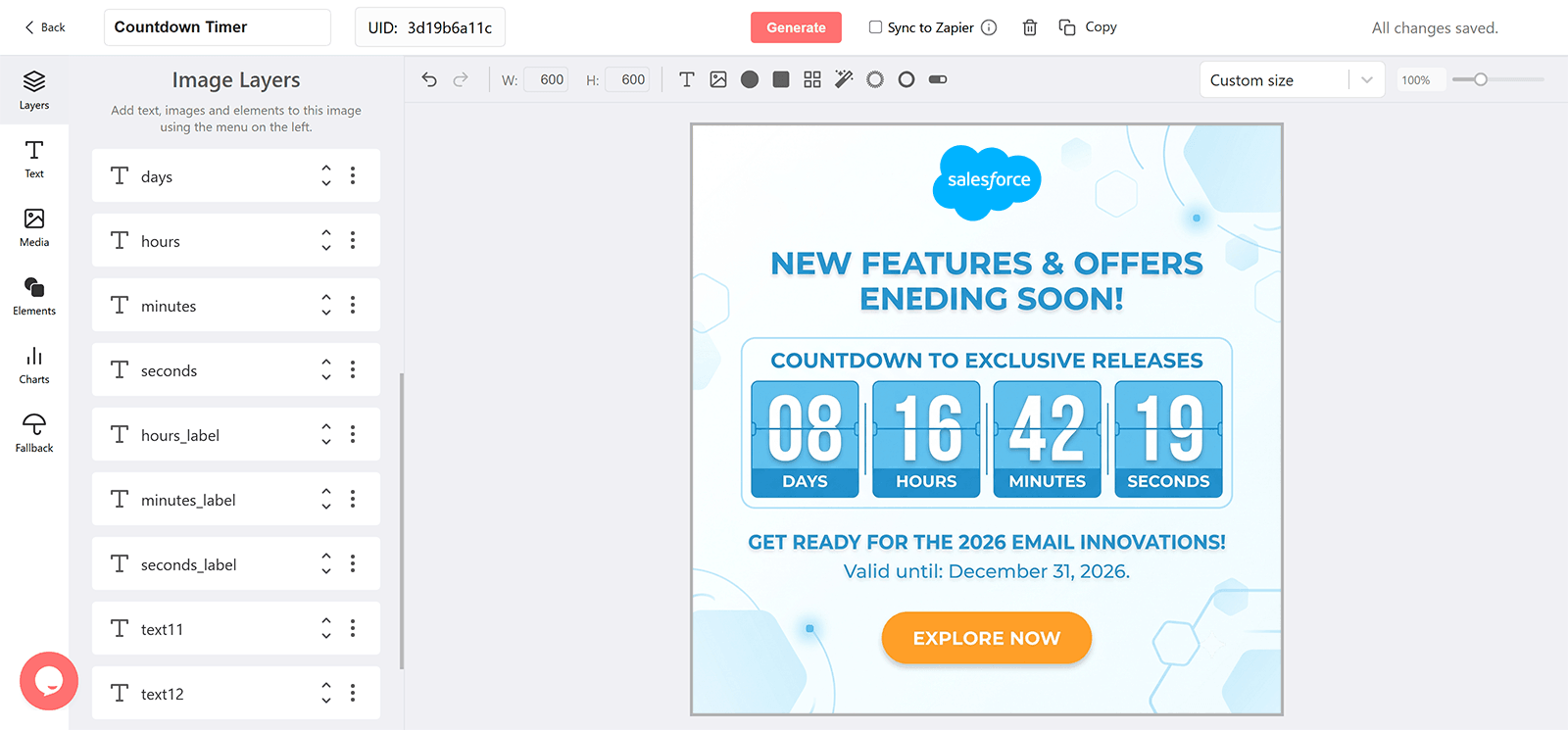Reorder the text11 layer with arrows
The image size is (1568, 730).
tap(326, 628)
